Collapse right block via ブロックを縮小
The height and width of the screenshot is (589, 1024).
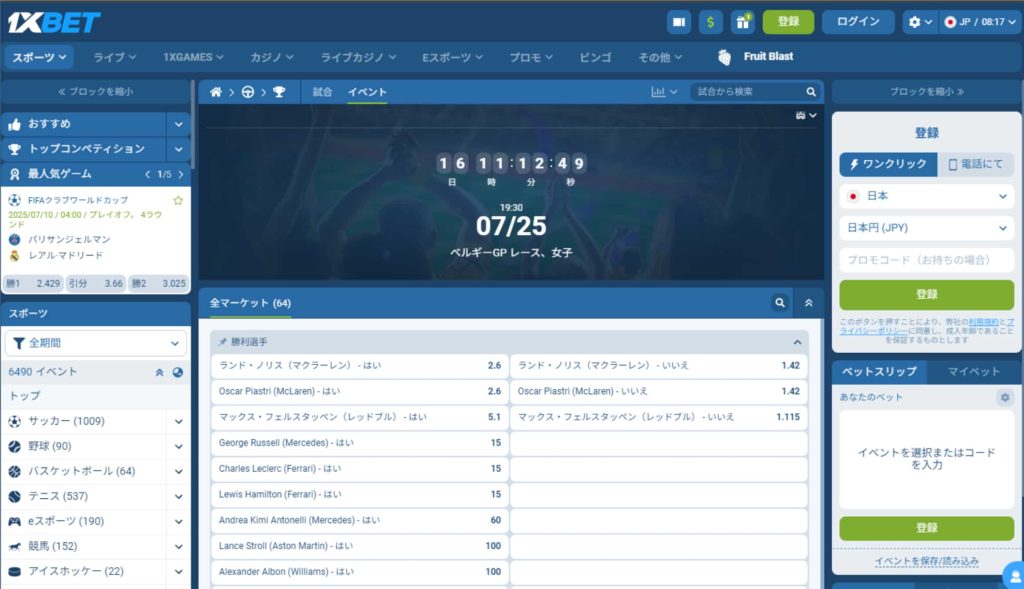click(927, 92)
